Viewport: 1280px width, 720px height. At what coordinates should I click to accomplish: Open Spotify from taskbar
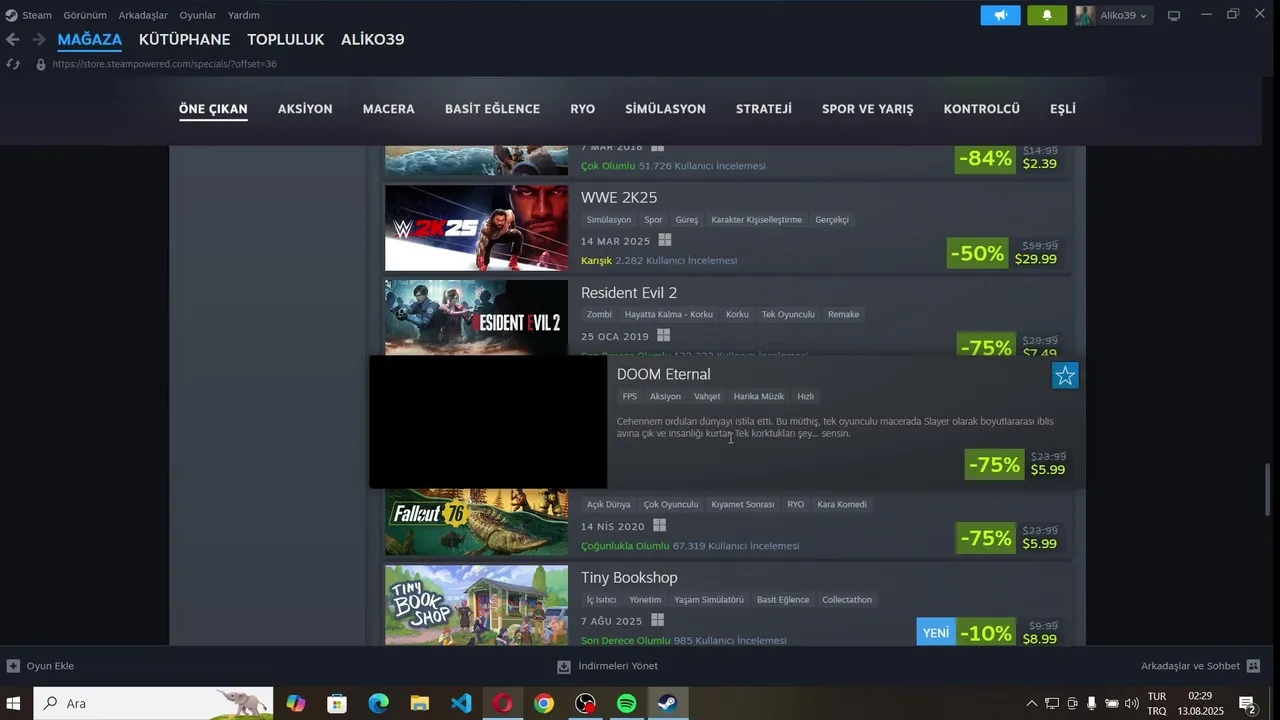(x=626, y=703)
